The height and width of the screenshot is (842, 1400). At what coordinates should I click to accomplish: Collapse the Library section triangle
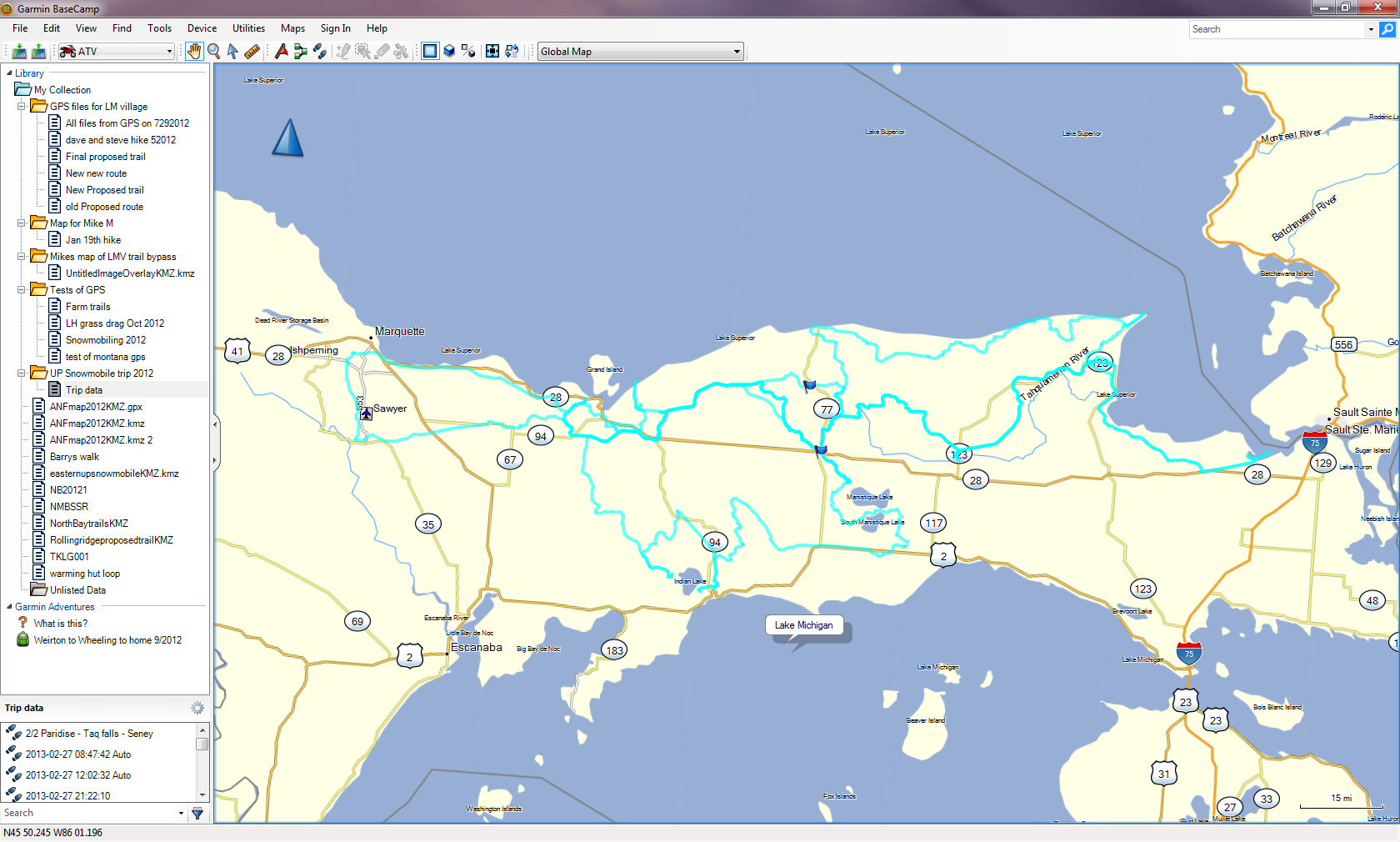9,73
